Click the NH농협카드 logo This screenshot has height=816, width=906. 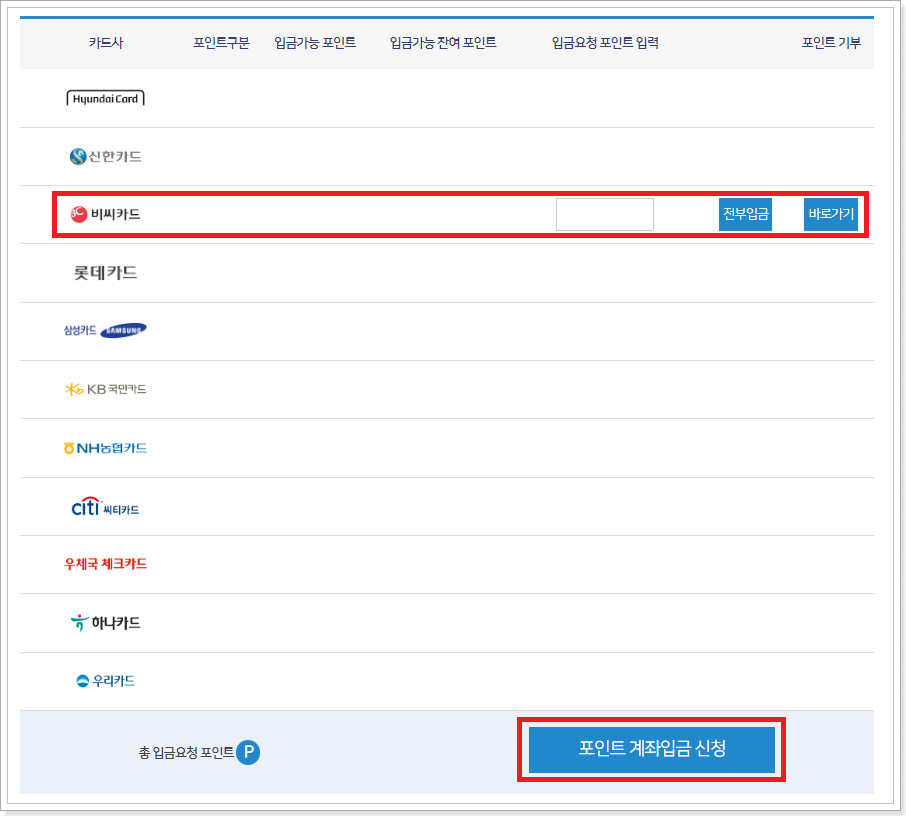(x=105, y=448)
